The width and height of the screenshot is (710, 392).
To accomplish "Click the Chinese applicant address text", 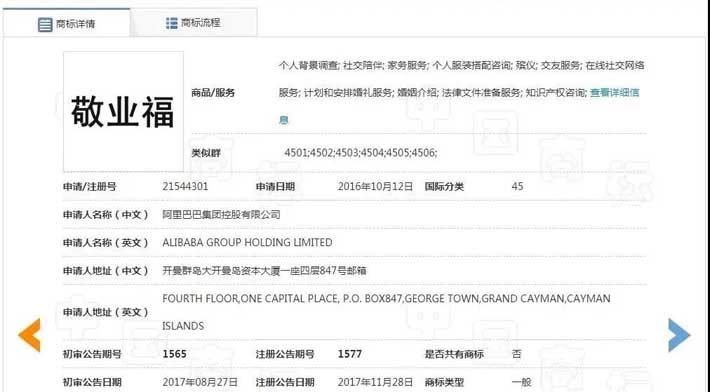I will [264, 271].
